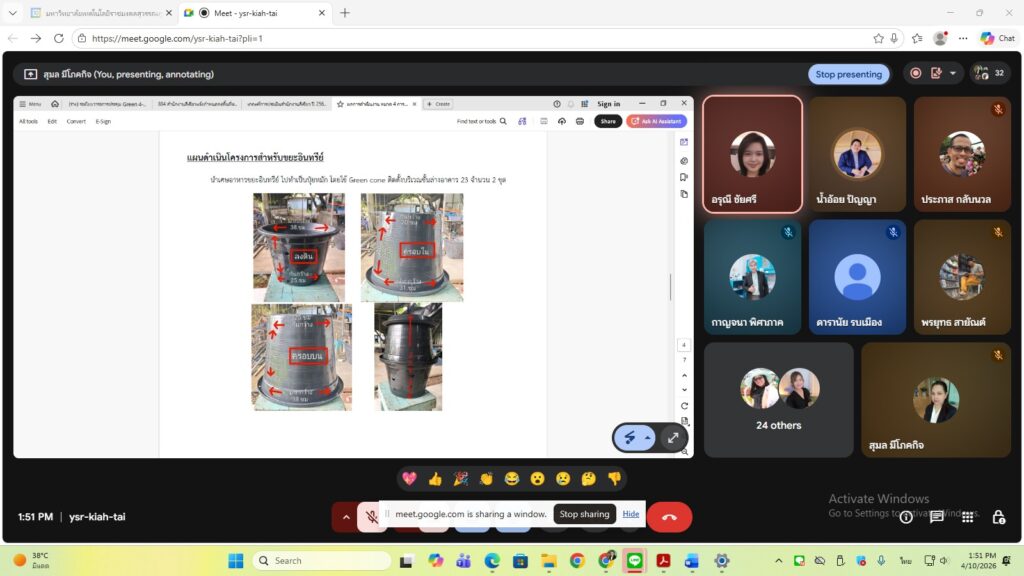Open the Meet activities grid icon

point(967,517)
